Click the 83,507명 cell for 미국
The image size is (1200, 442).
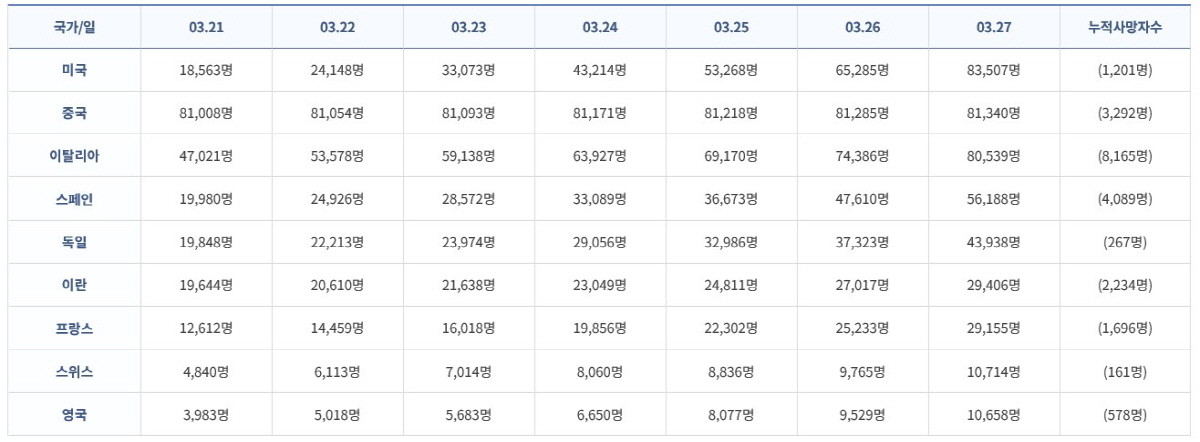point(994,70)
